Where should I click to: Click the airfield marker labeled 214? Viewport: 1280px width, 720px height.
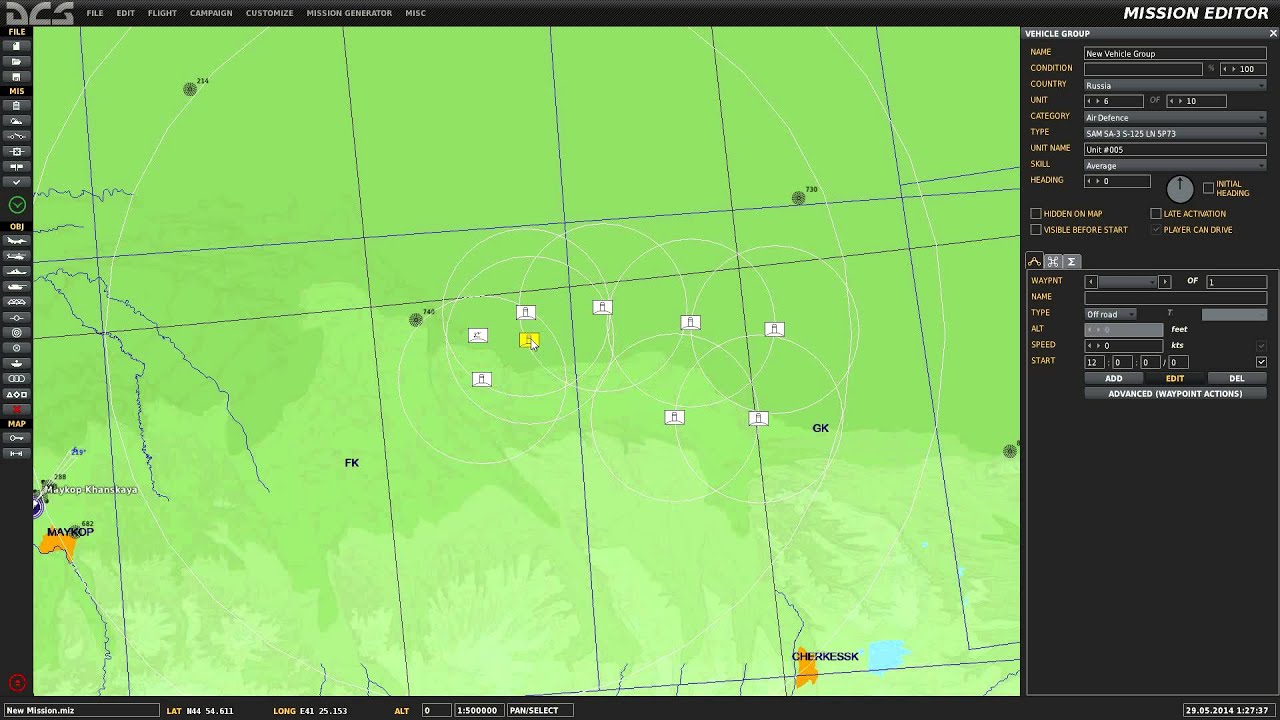click(190, 89)
